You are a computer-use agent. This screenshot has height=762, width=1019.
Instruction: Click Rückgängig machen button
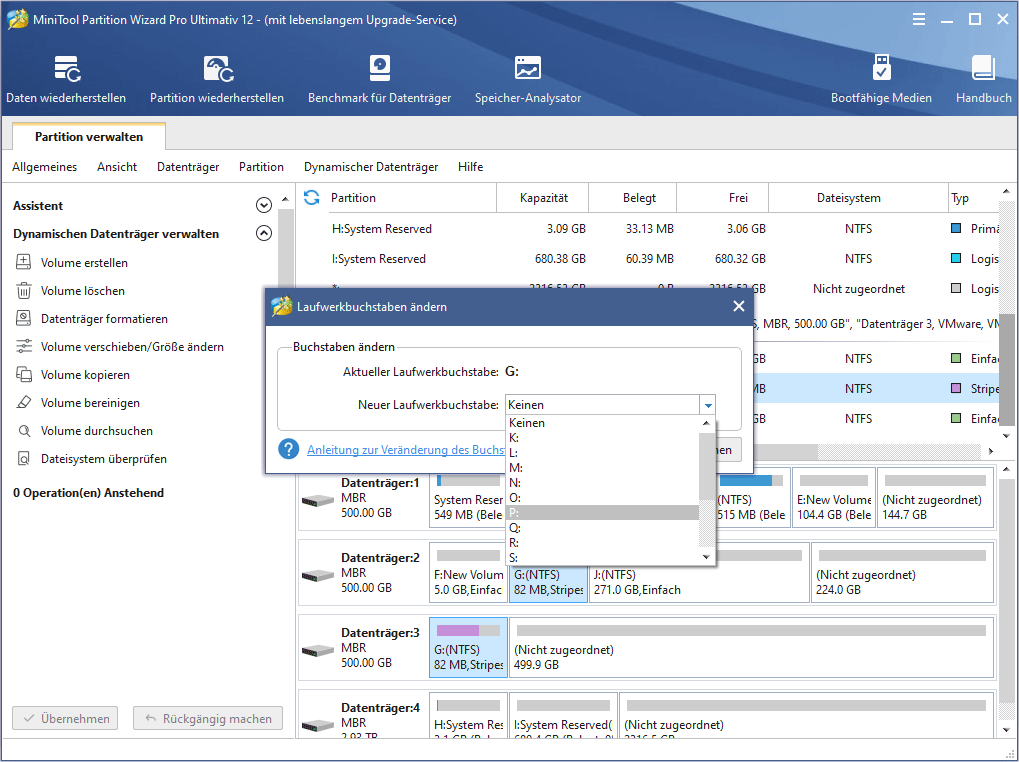208,718
